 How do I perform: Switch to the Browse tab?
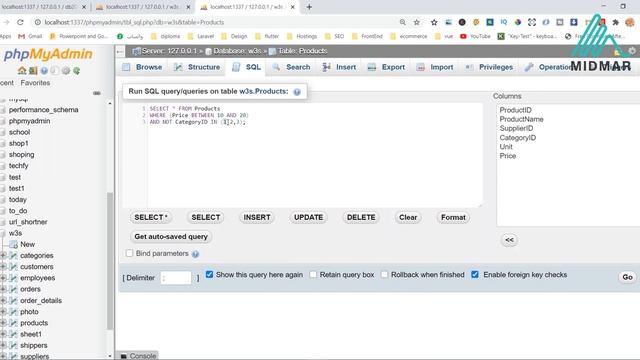pos(142,67)
